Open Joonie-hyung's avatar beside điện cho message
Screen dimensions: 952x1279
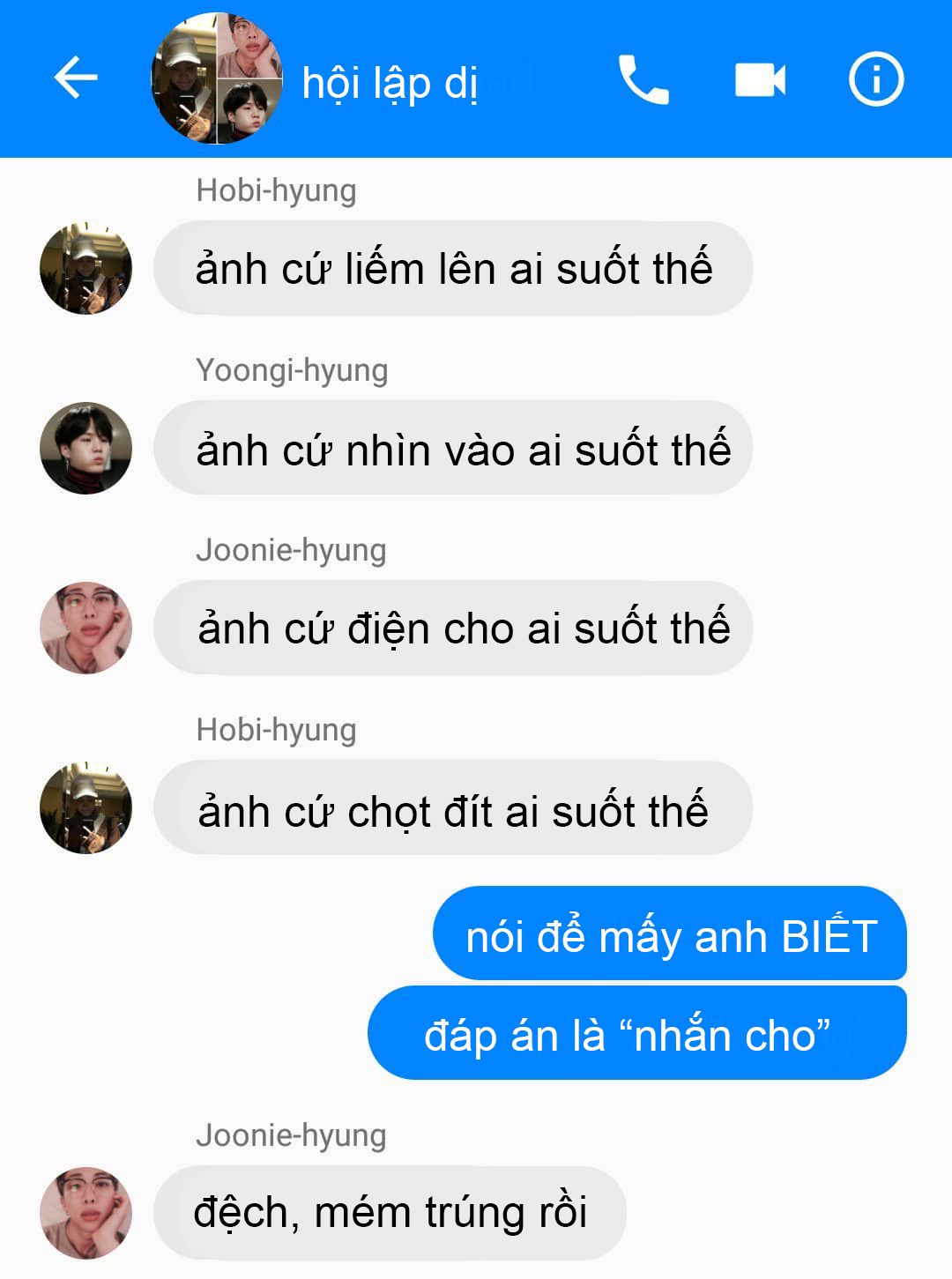click(x=86, y=628)
